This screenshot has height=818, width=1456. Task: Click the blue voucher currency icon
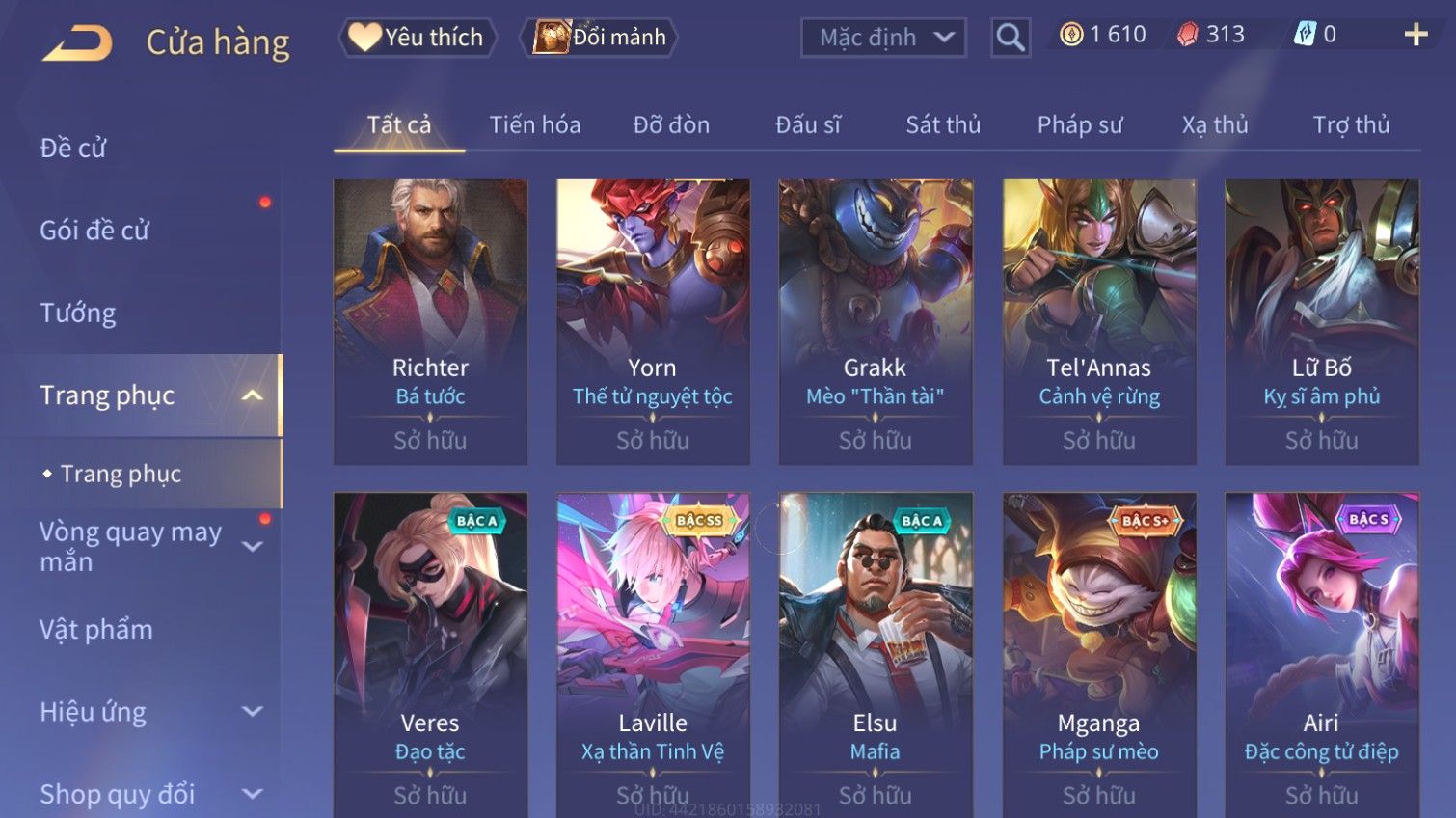pos(1305,35)
